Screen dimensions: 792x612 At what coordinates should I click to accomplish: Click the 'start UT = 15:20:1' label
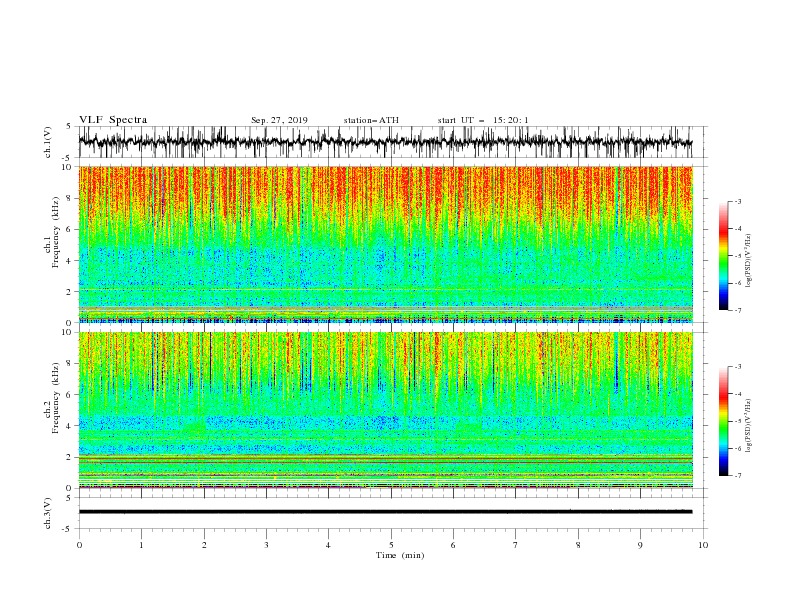click(x=483, y=120)
